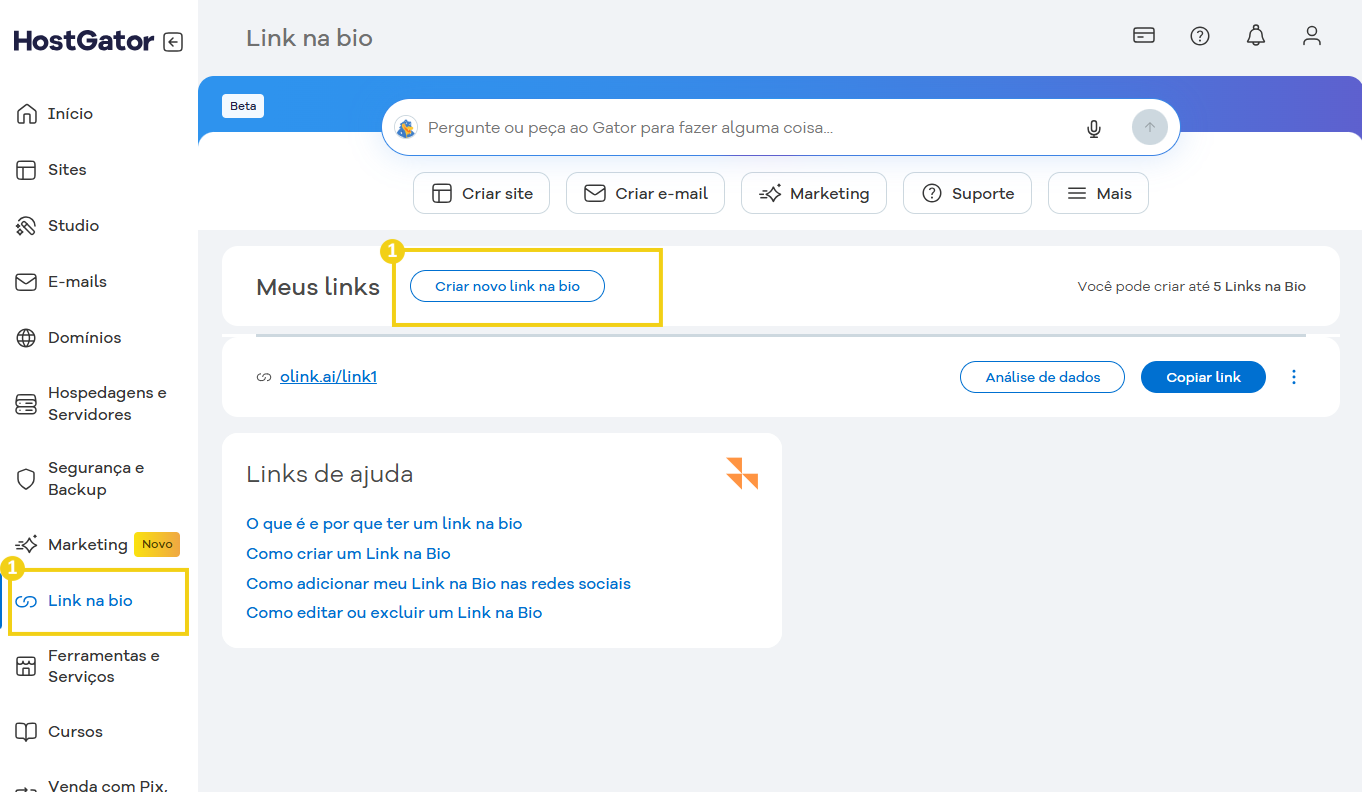Open 'Como editar ou excluir um Link na Bio'
The height and width of the screenshot is (792, 1362).
[394, 613]
